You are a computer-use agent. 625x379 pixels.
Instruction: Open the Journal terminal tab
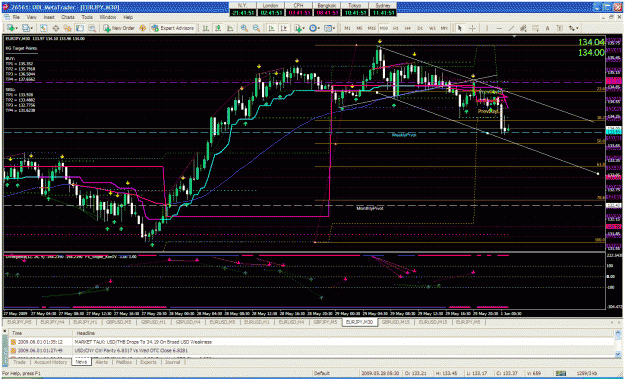click(172, 362)
